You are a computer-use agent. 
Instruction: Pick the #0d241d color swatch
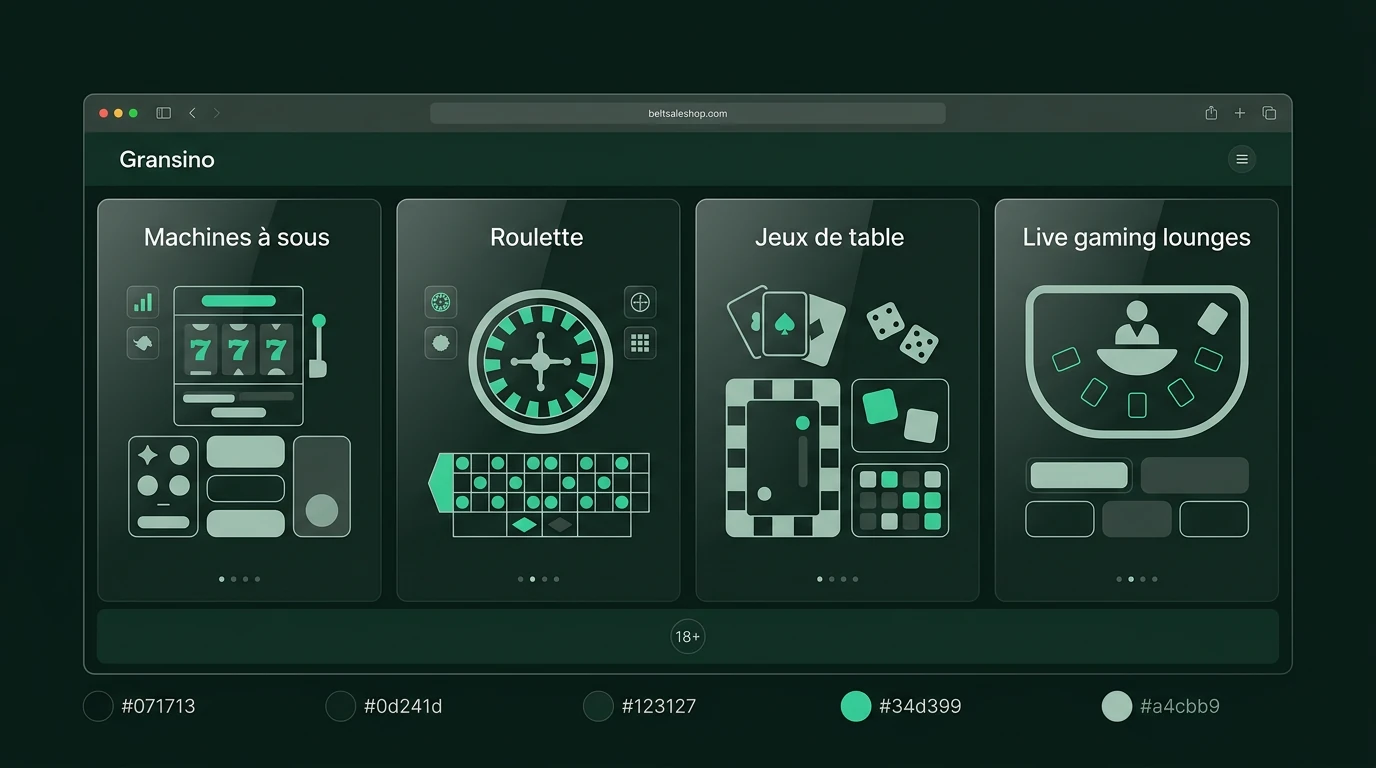(x=341, y=706)
